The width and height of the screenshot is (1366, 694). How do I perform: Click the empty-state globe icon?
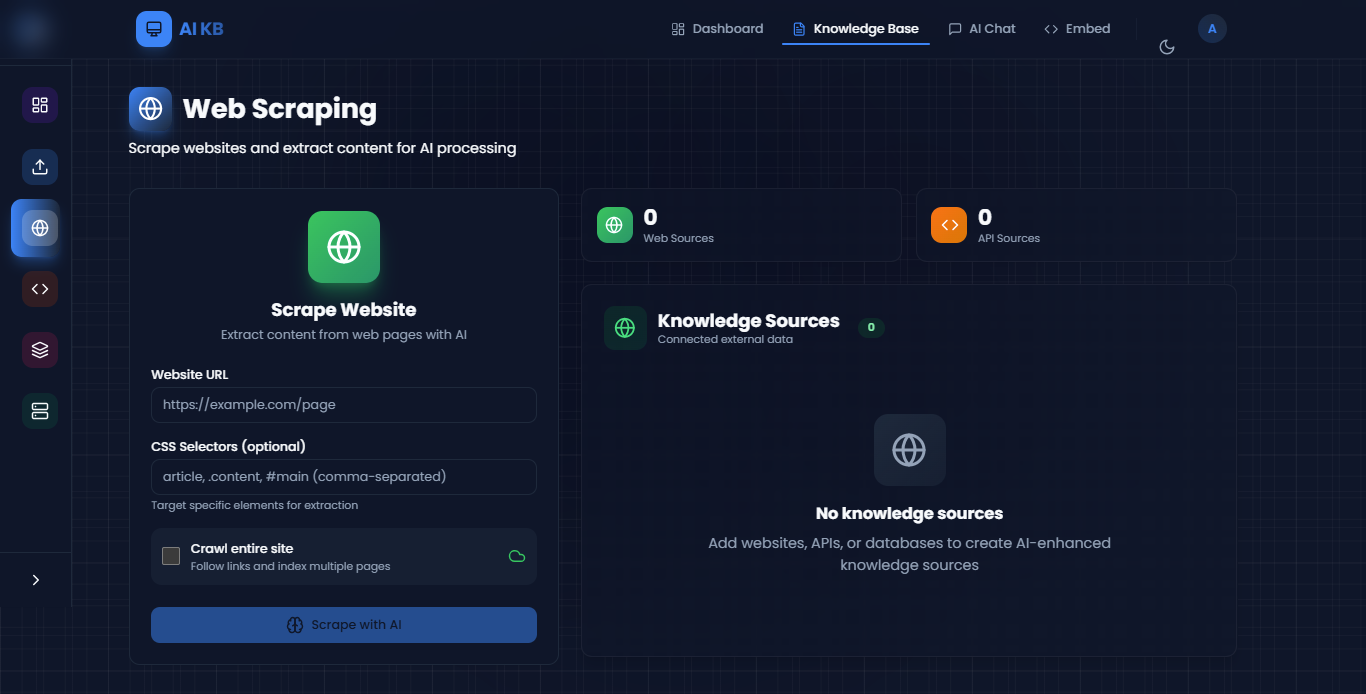click(909, 450)
